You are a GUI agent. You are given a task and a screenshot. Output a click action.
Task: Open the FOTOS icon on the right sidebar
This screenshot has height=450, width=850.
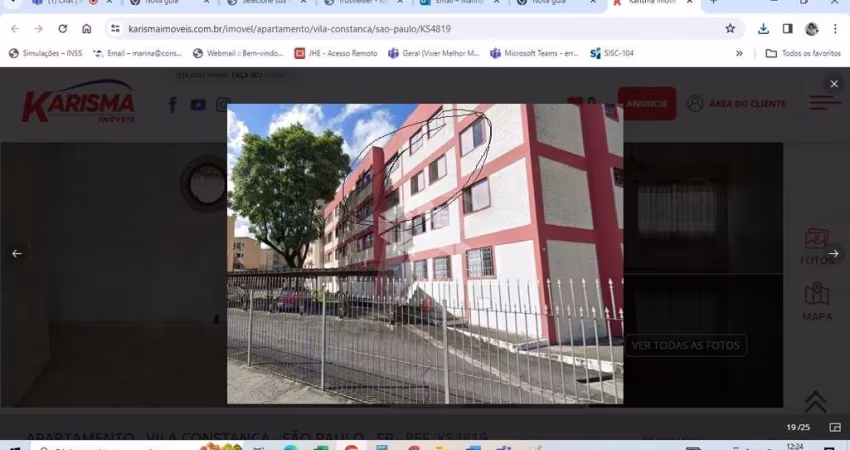816,247
